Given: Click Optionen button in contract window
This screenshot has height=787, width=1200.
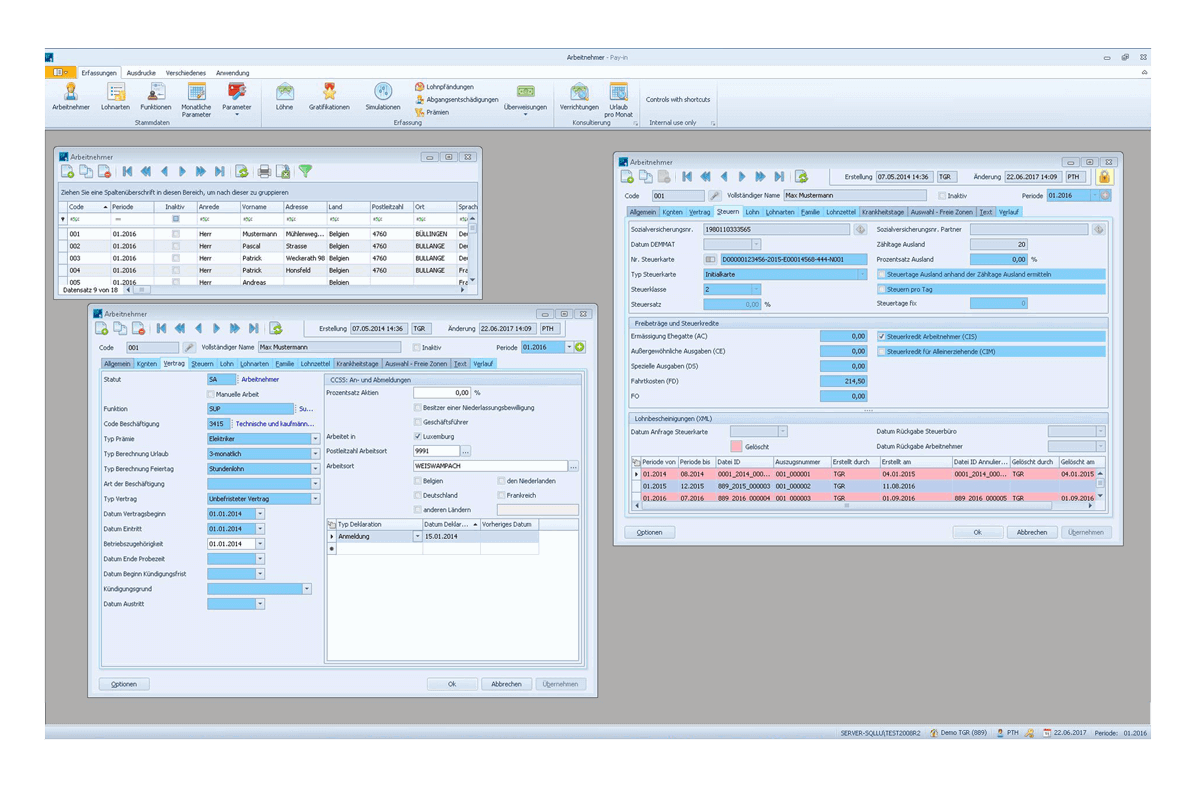Looking at the screenshot, I should click(124, 684).
